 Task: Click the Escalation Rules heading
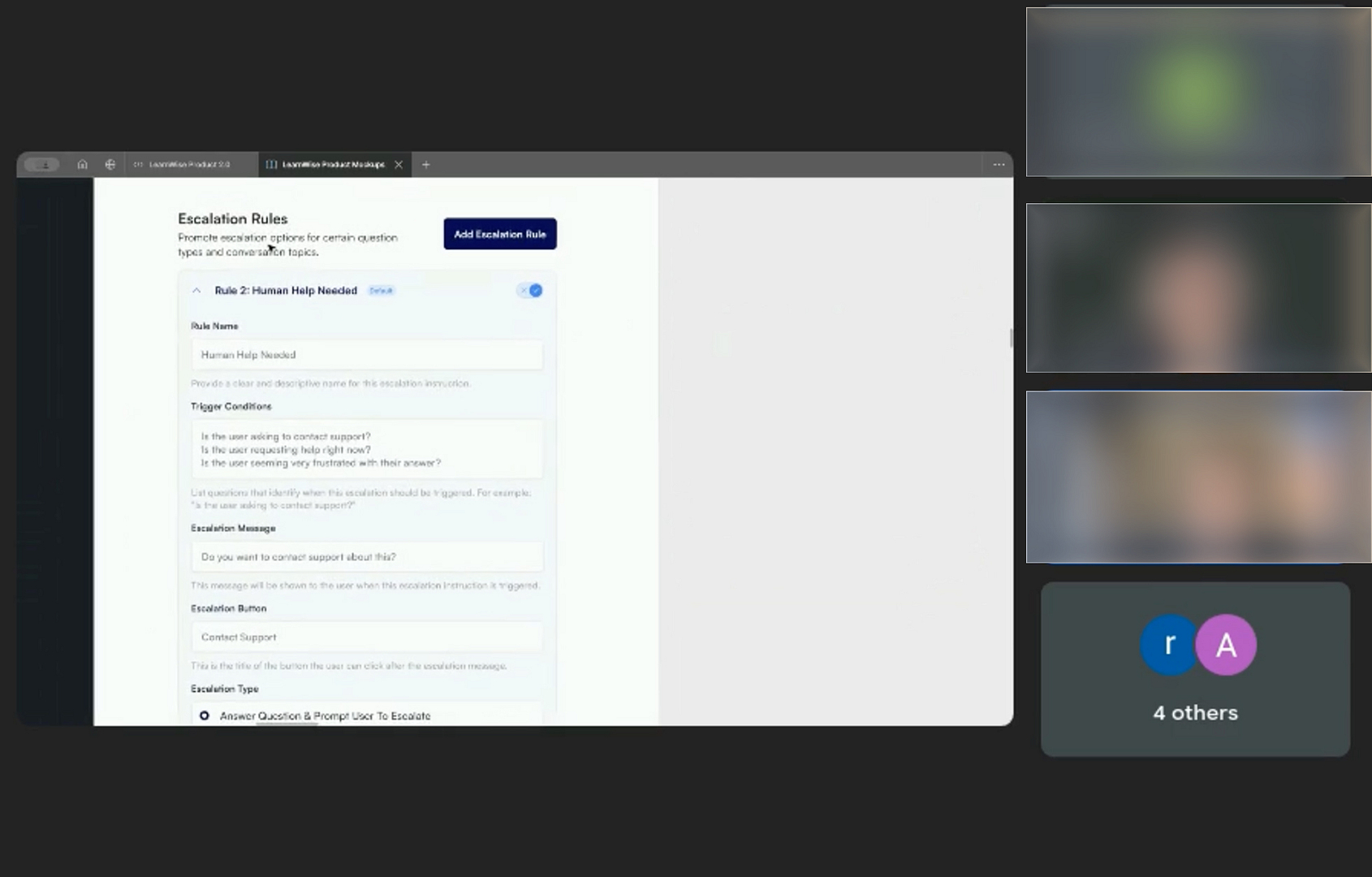[x=233, y=218]
